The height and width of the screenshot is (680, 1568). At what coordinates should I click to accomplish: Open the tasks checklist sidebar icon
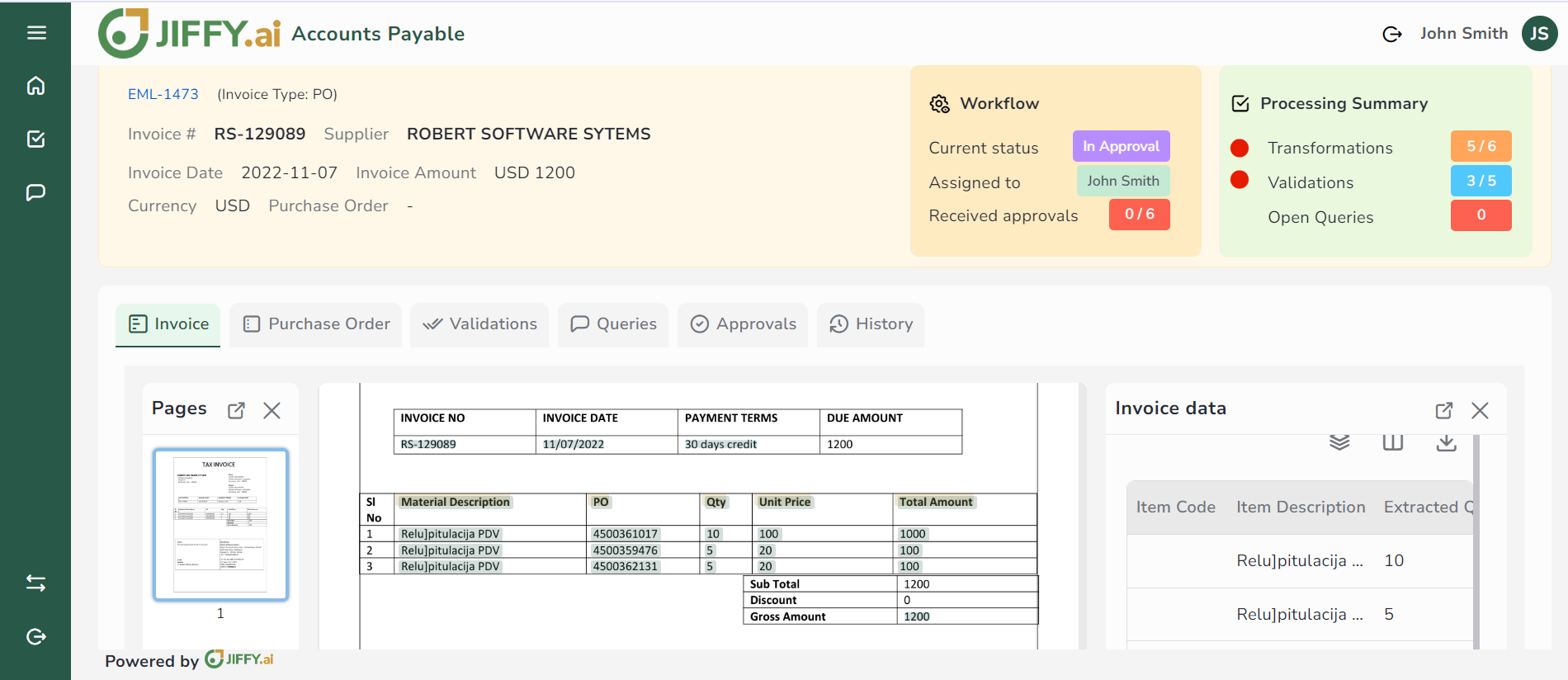tap(35, 139)
